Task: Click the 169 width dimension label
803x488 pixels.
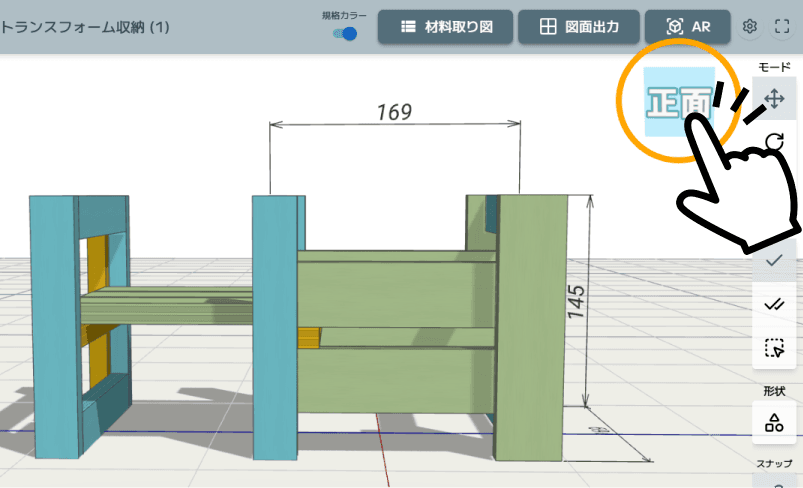Action: tap(394, 111)
